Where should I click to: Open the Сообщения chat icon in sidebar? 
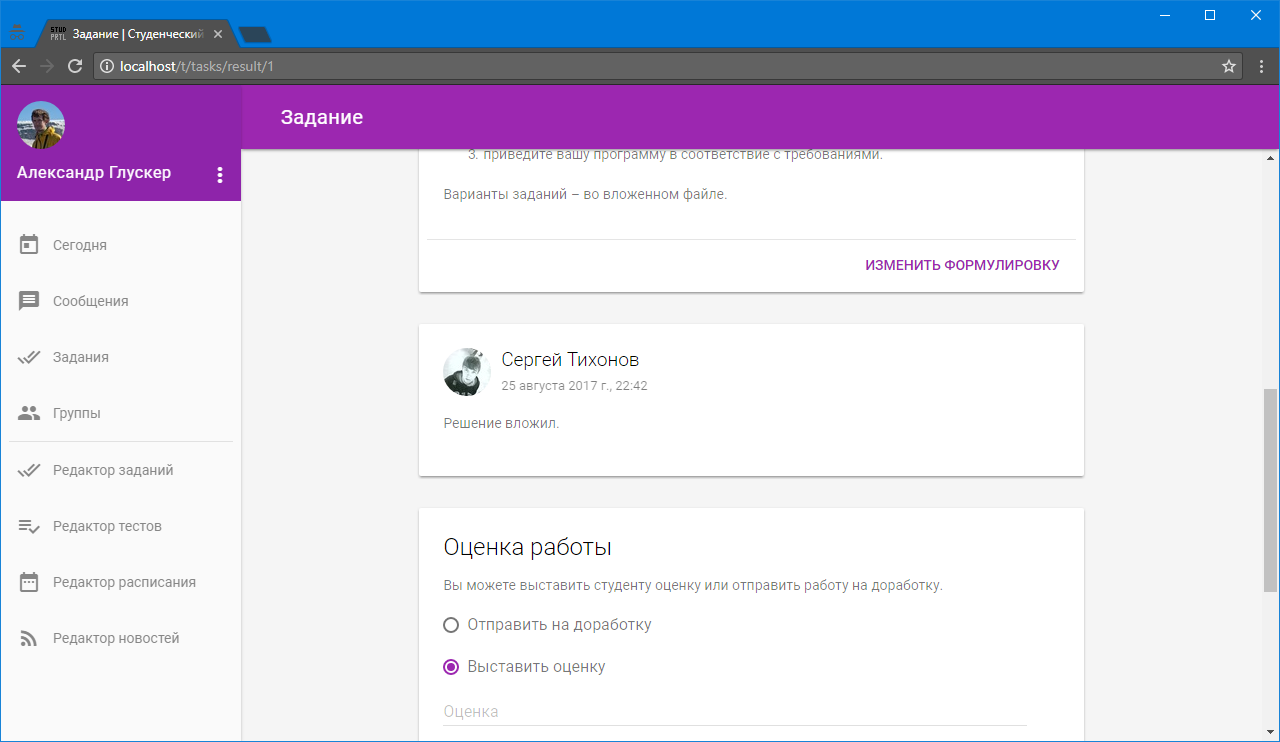31,300
